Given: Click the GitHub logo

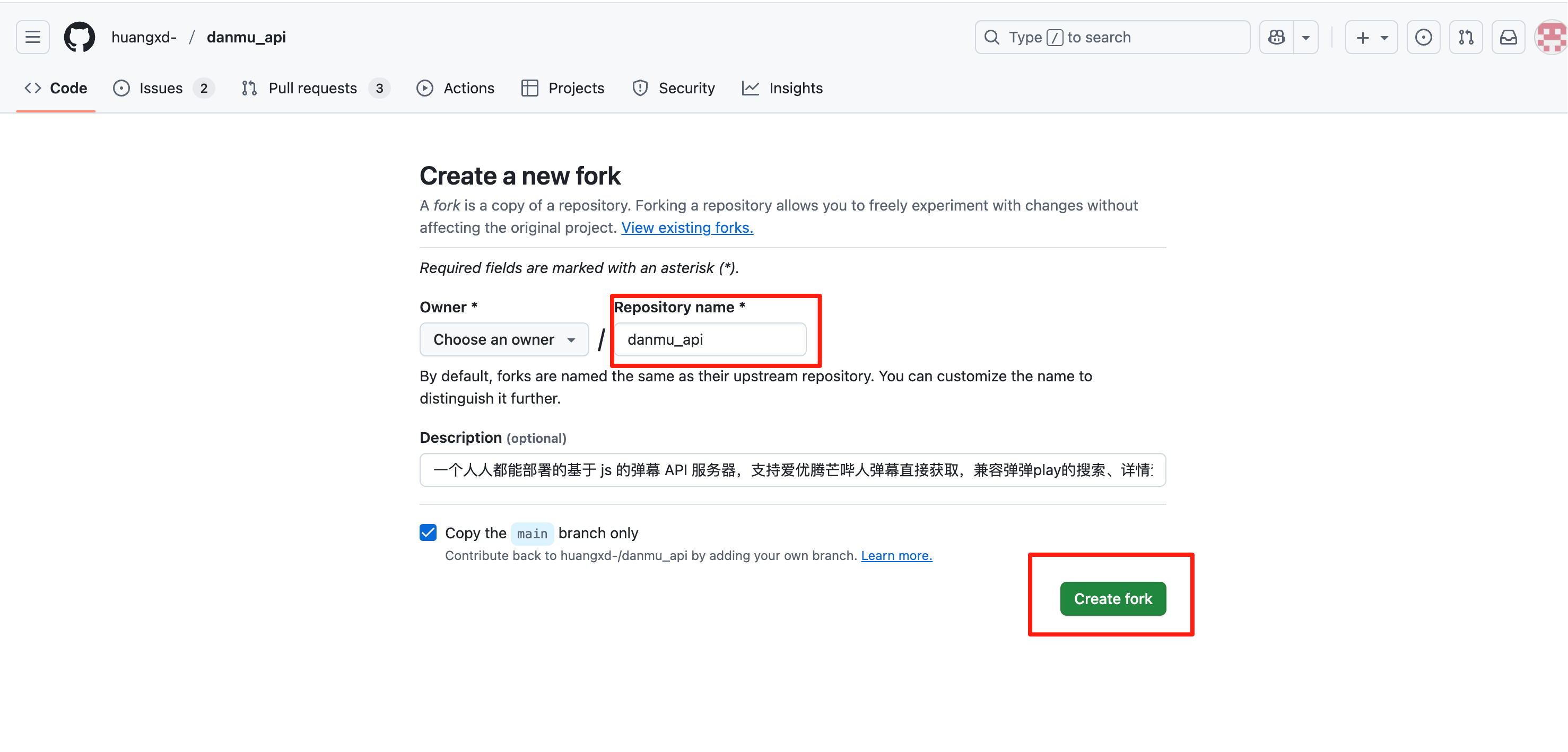Looking at the screenshot, I should click(x=79, y=37).
